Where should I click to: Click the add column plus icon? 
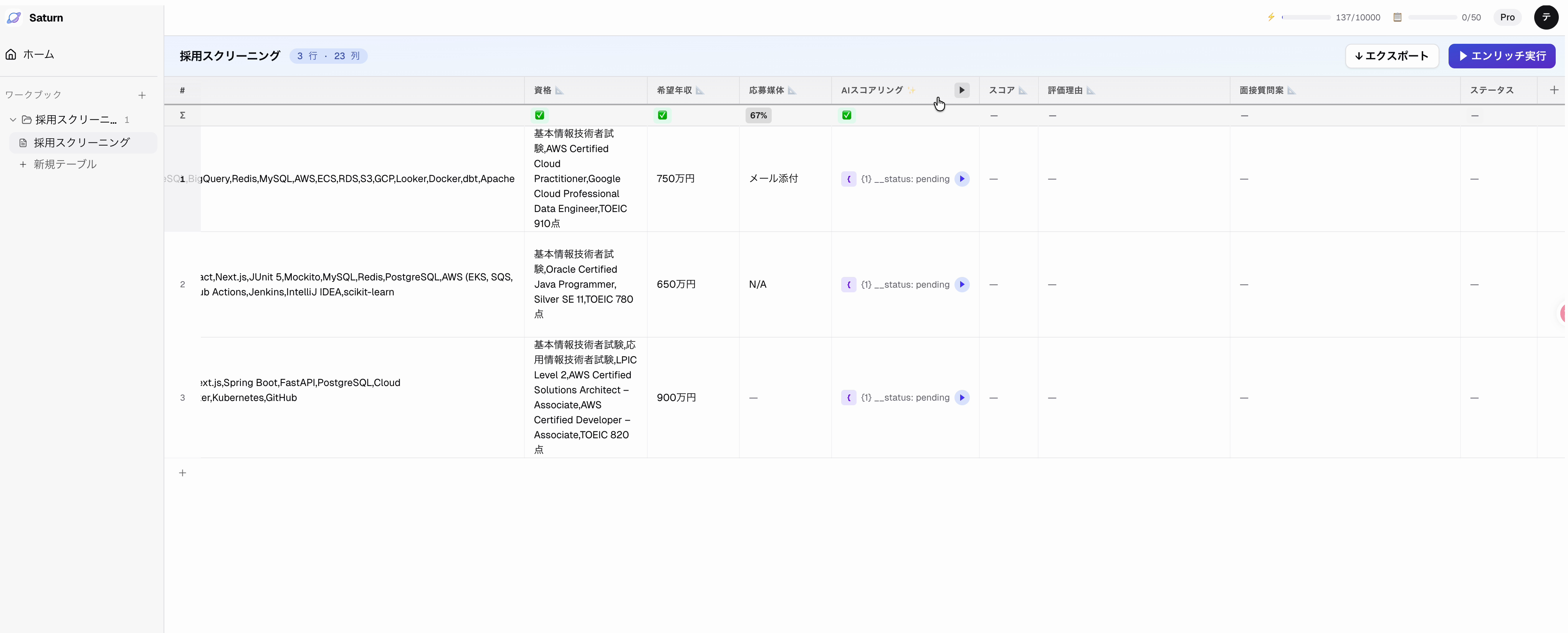click(x=1553, y=90)
